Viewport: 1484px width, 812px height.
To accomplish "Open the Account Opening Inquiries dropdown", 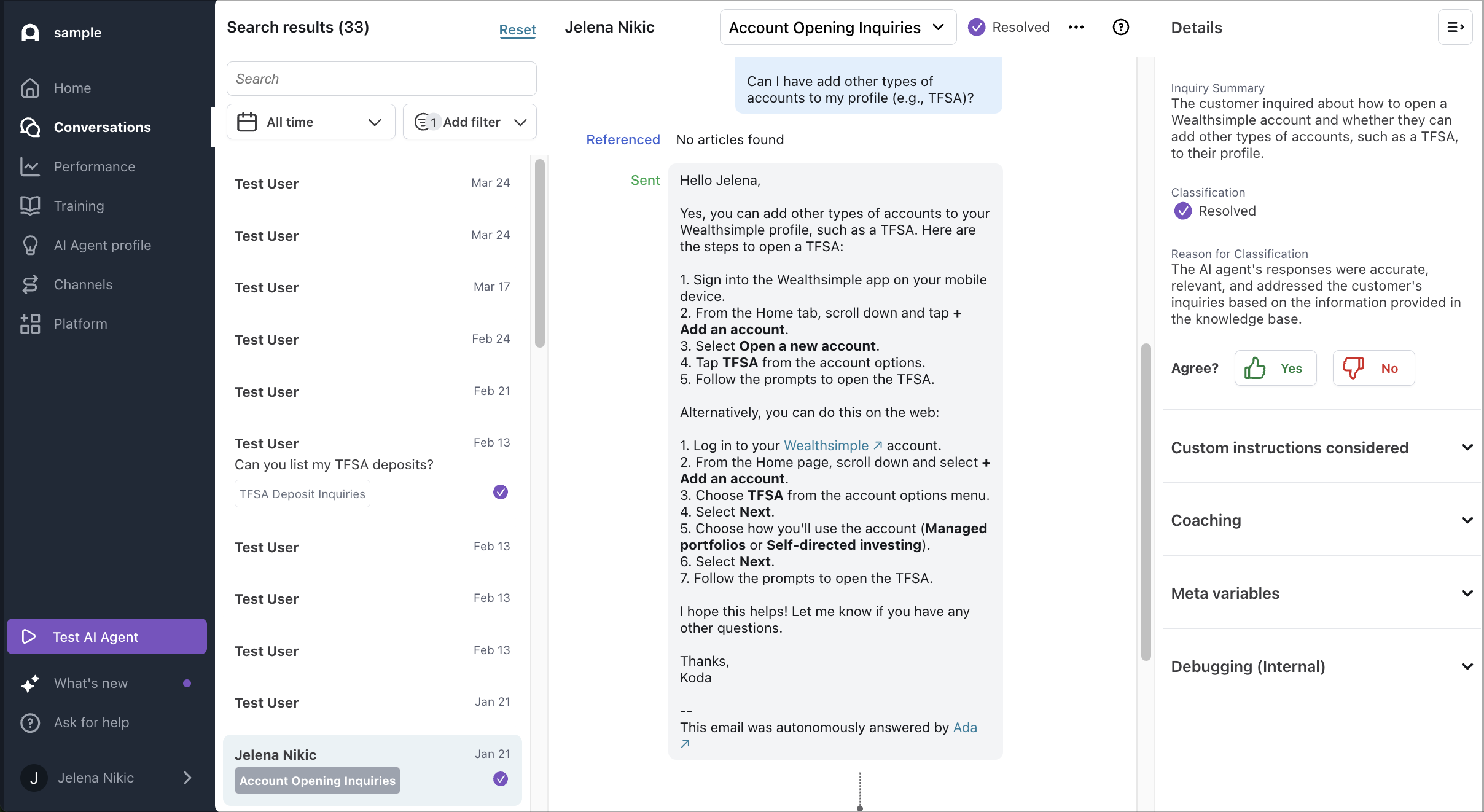I will [837, 28].
